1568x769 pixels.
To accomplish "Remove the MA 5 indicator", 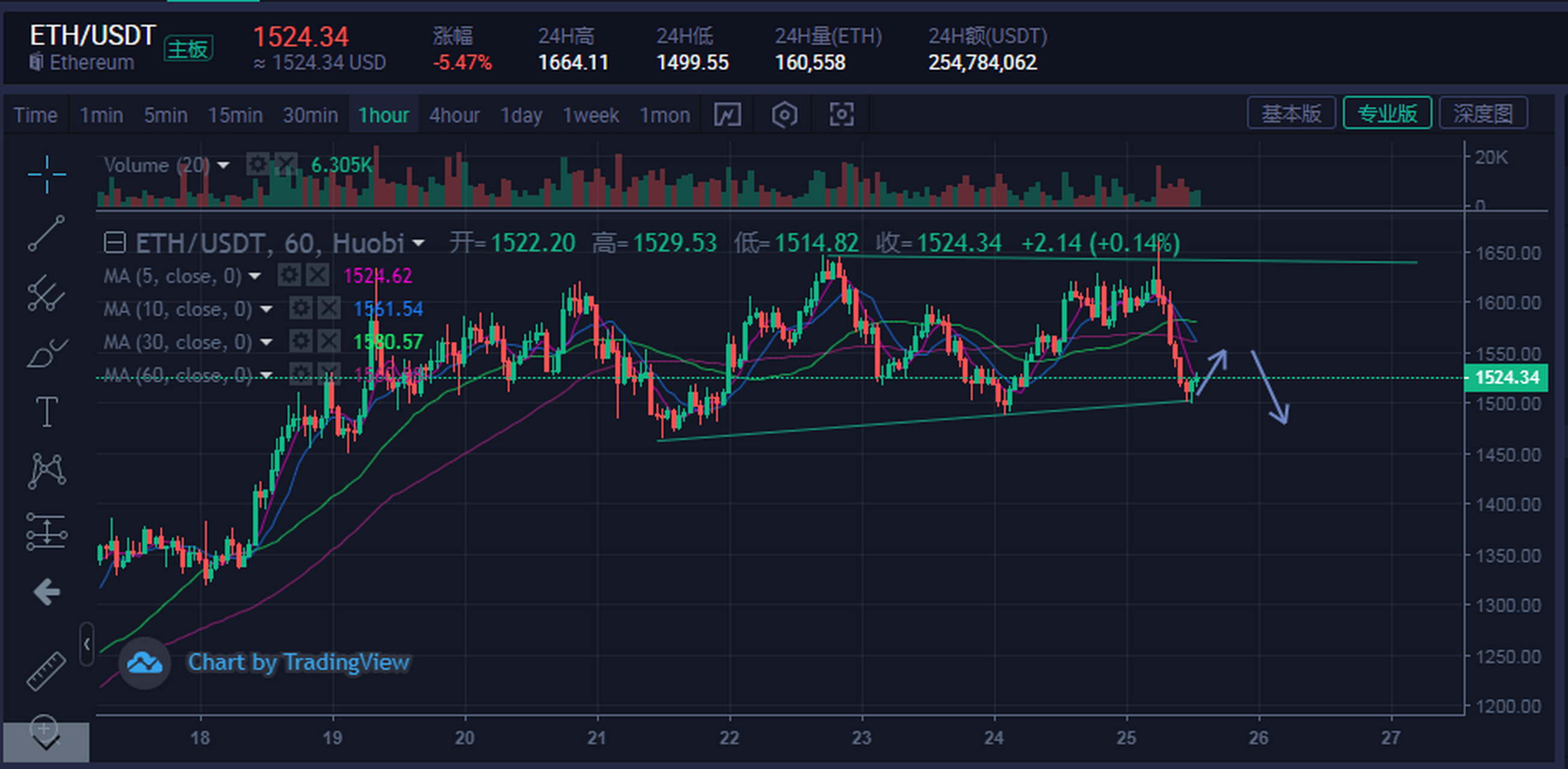I will (x=317, y=275).
